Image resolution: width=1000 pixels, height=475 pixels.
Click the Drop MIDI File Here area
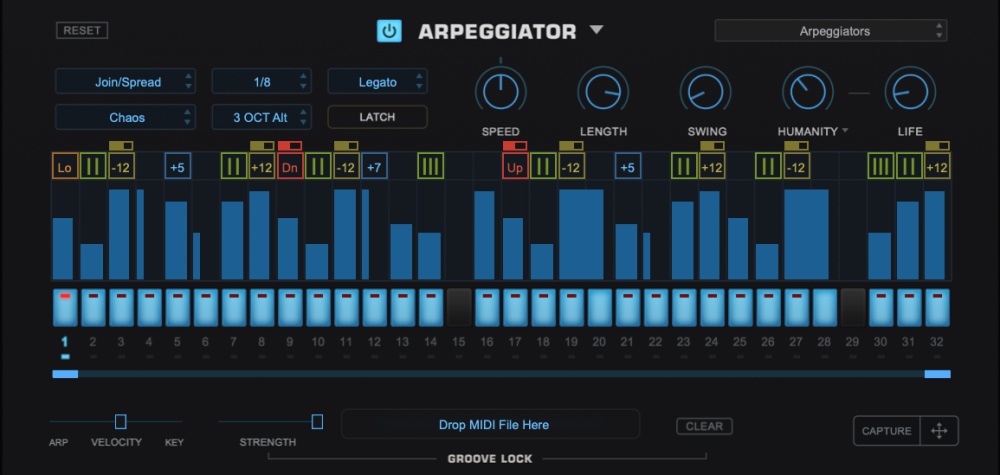[490, 424]
